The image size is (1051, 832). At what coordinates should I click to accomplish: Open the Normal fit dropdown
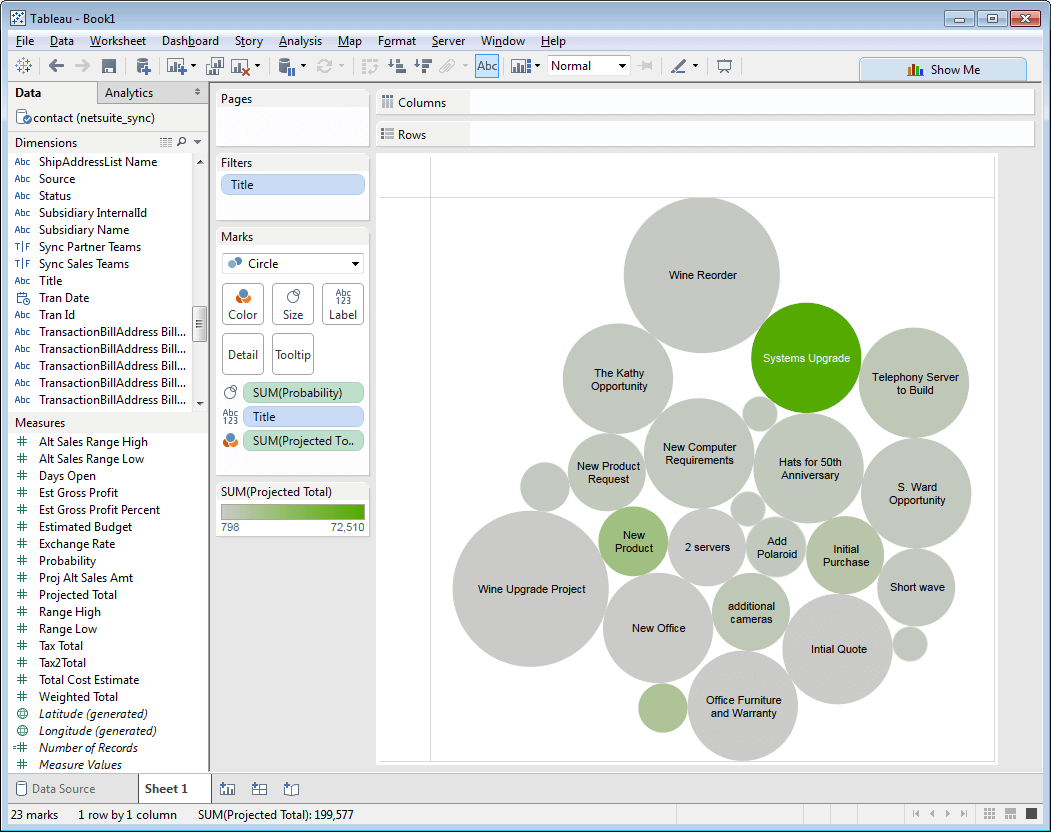[x=588, y=66]
